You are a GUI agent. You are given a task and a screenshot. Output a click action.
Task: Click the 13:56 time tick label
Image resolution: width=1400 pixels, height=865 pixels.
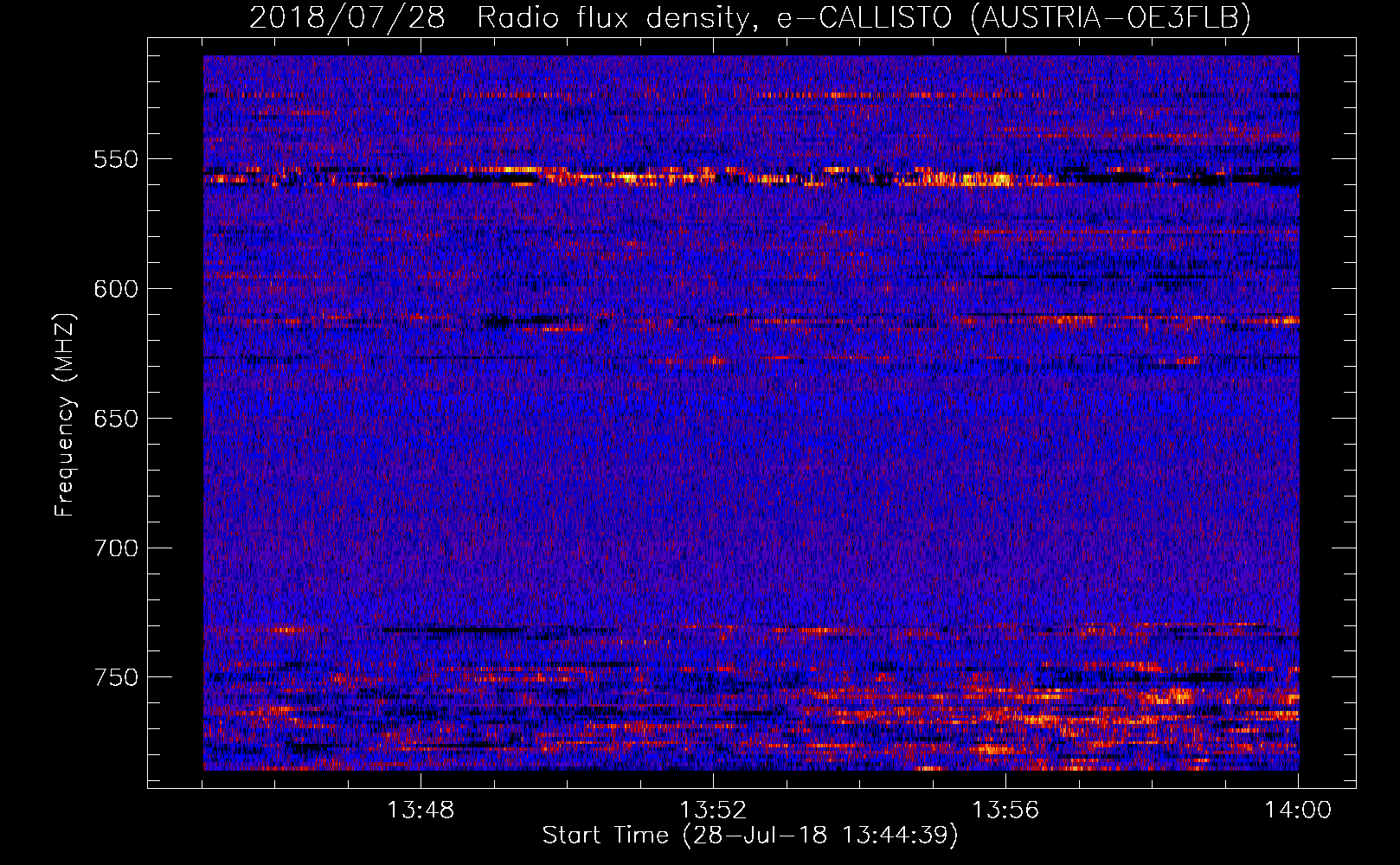point(1005,811)
